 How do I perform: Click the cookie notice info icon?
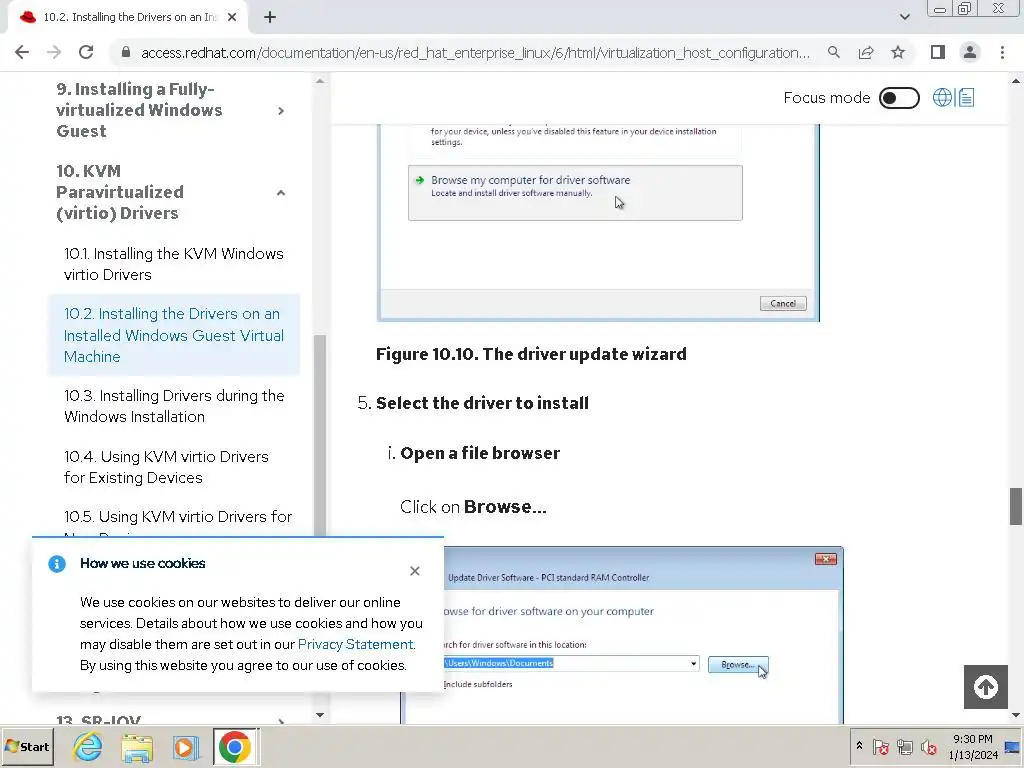tap(57, 564)
